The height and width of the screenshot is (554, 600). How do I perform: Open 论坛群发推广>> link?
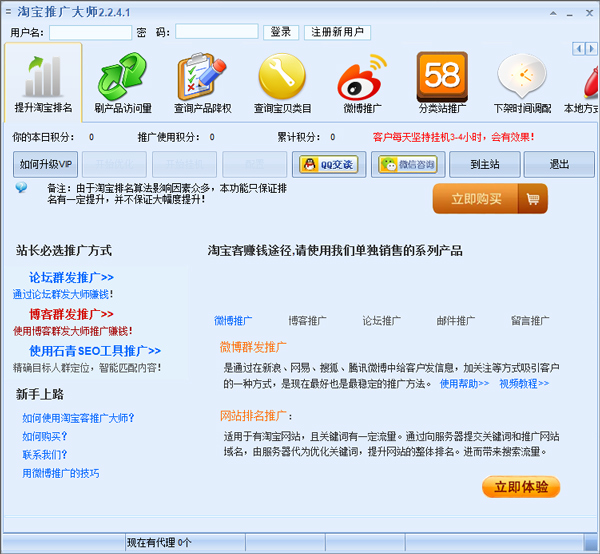coord(71,277)
